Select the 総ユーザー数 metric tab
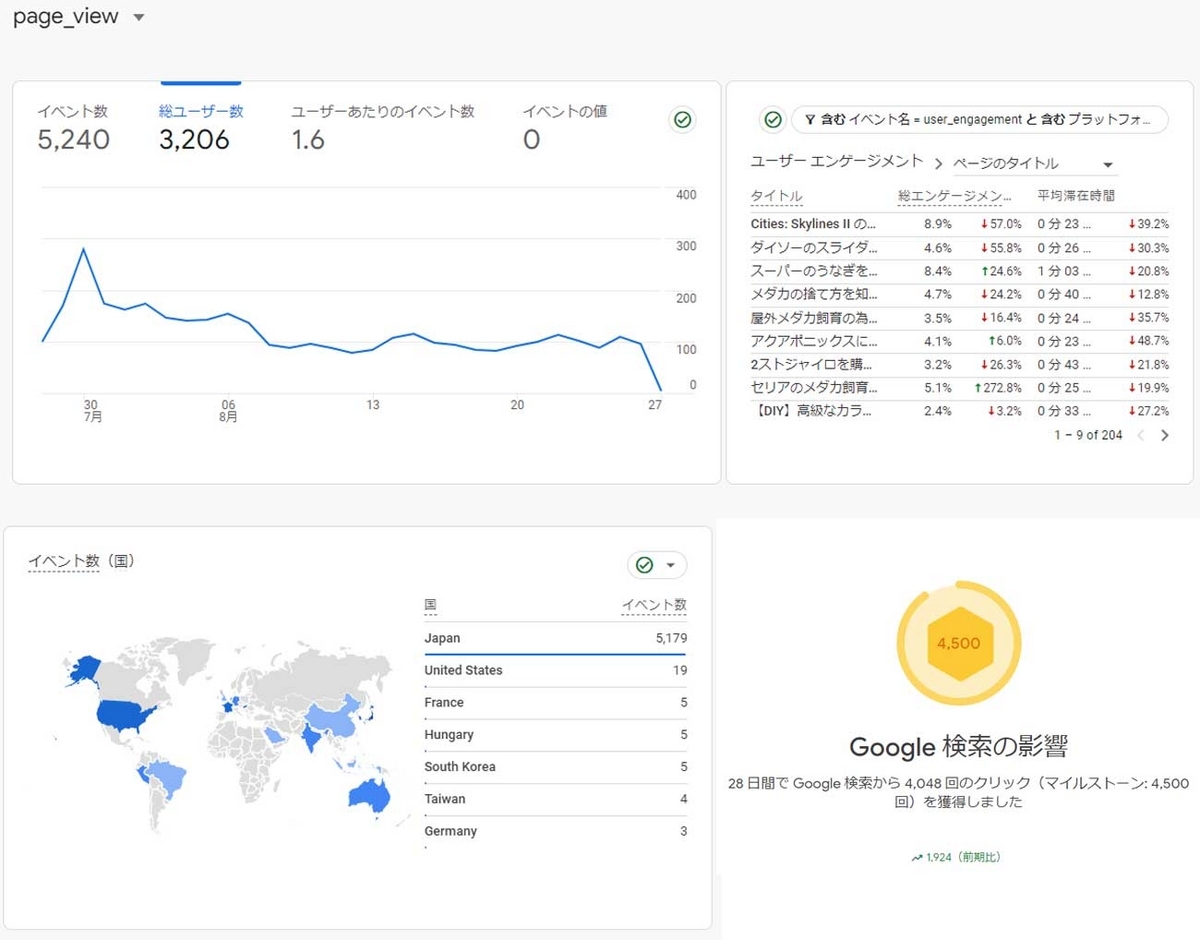Screen dimensions: 1200x940 click(x=201, y=127)
